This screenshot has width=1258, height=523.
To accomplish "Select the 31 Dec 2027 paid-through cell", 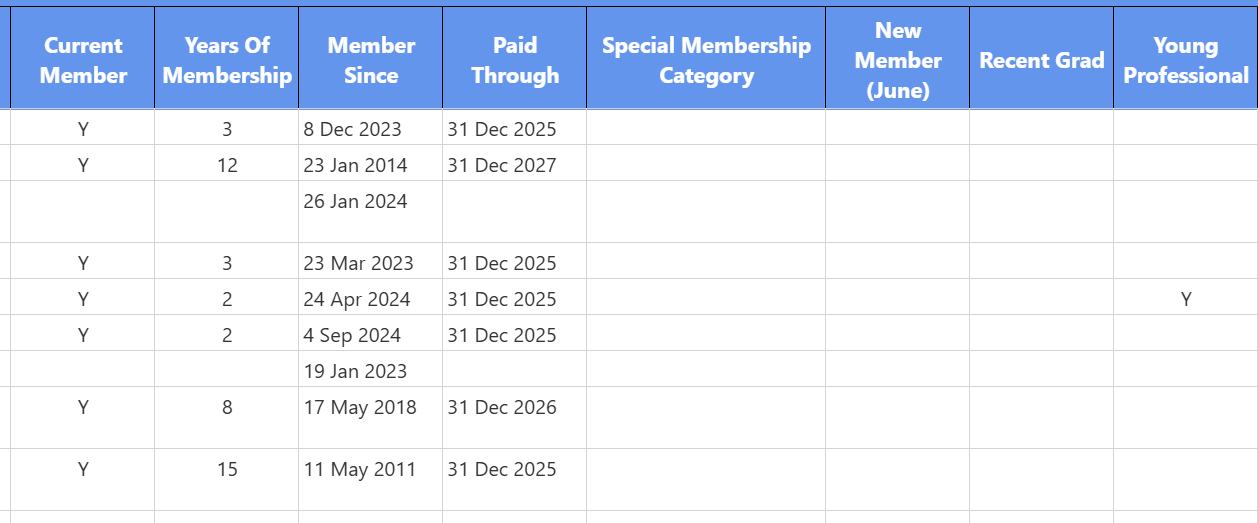I will coord(502,165).
